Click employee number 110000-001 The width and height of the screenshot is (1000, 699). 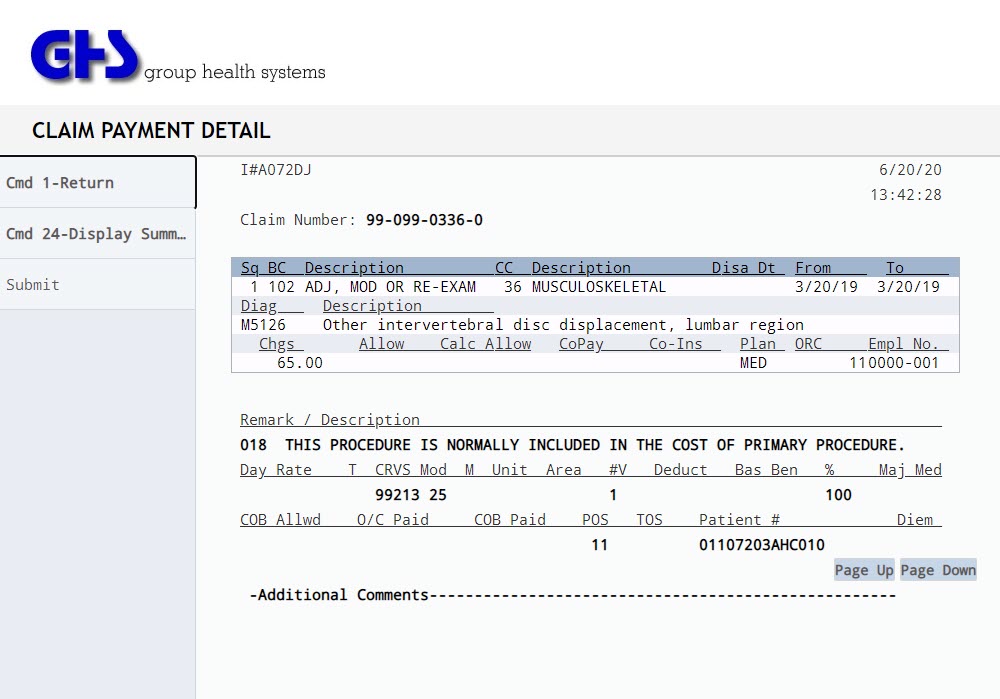[x=894, y=363]
